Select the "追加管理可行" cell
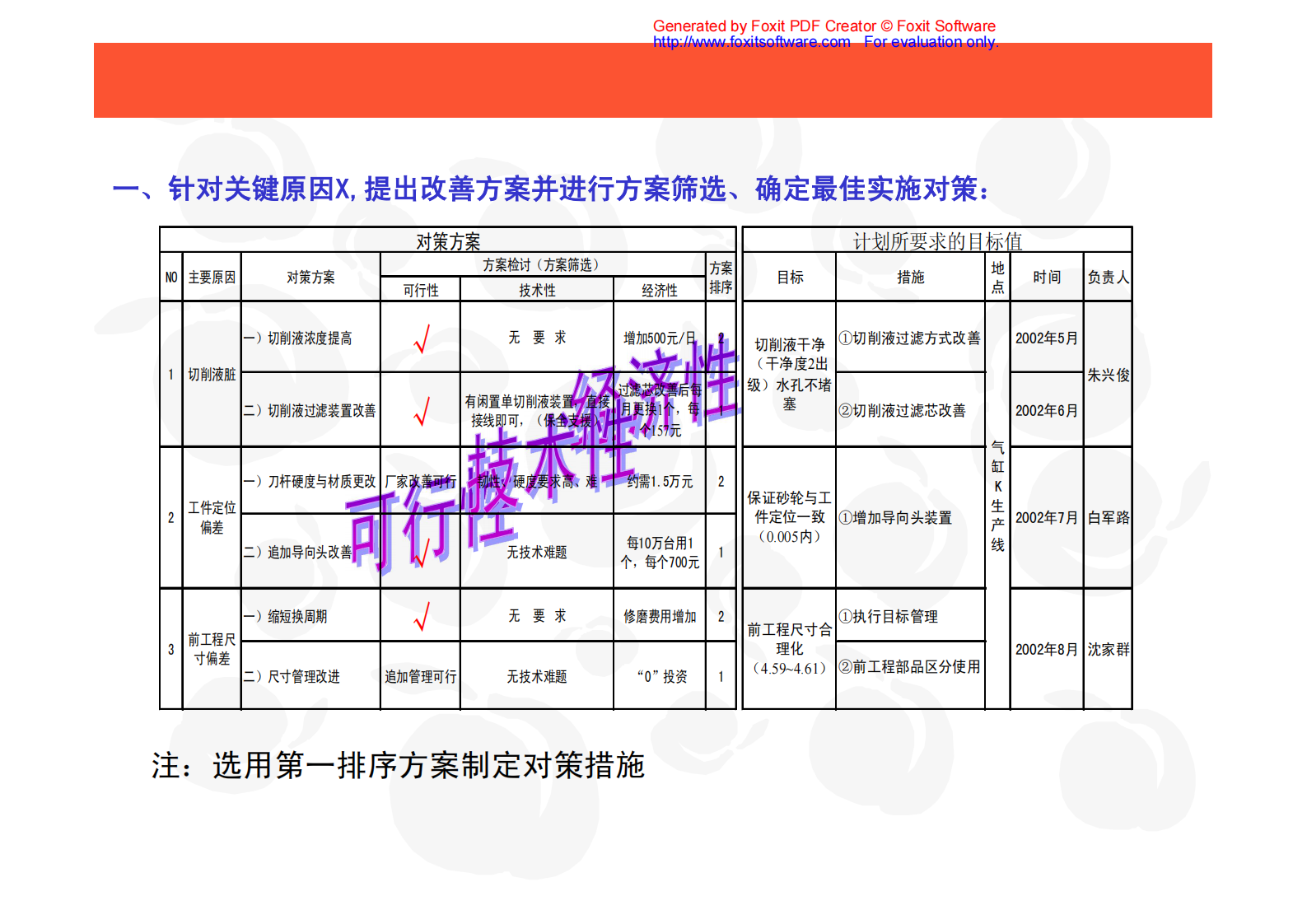Viewport: 1307px width, 924px height. 421,677
